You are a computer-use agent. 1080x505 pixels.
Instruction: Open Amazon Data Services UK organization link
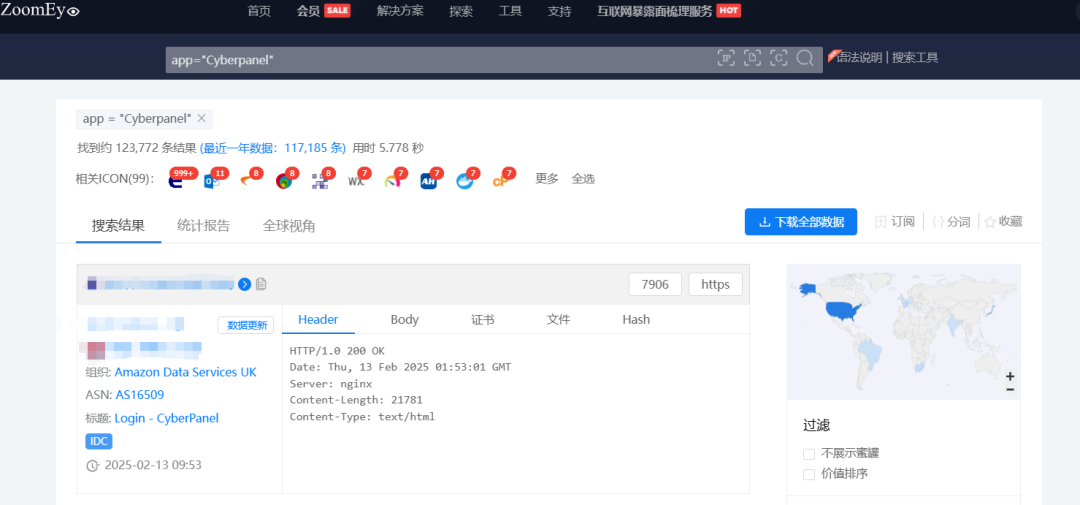(x=185, y=372)
